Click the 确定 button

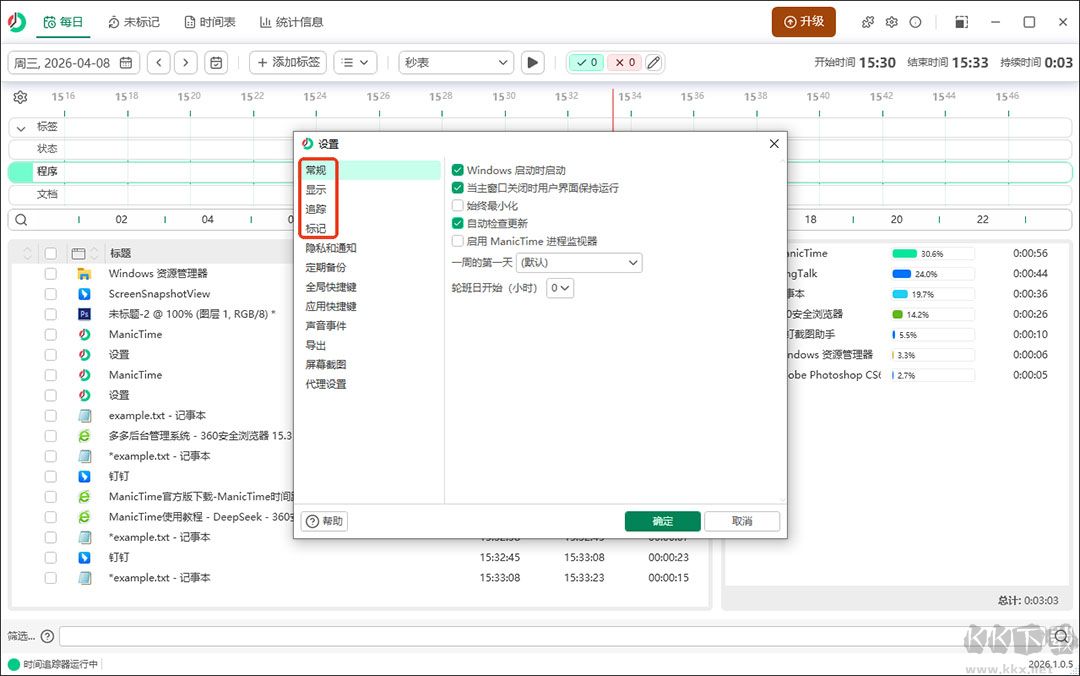tap(663, 522)
